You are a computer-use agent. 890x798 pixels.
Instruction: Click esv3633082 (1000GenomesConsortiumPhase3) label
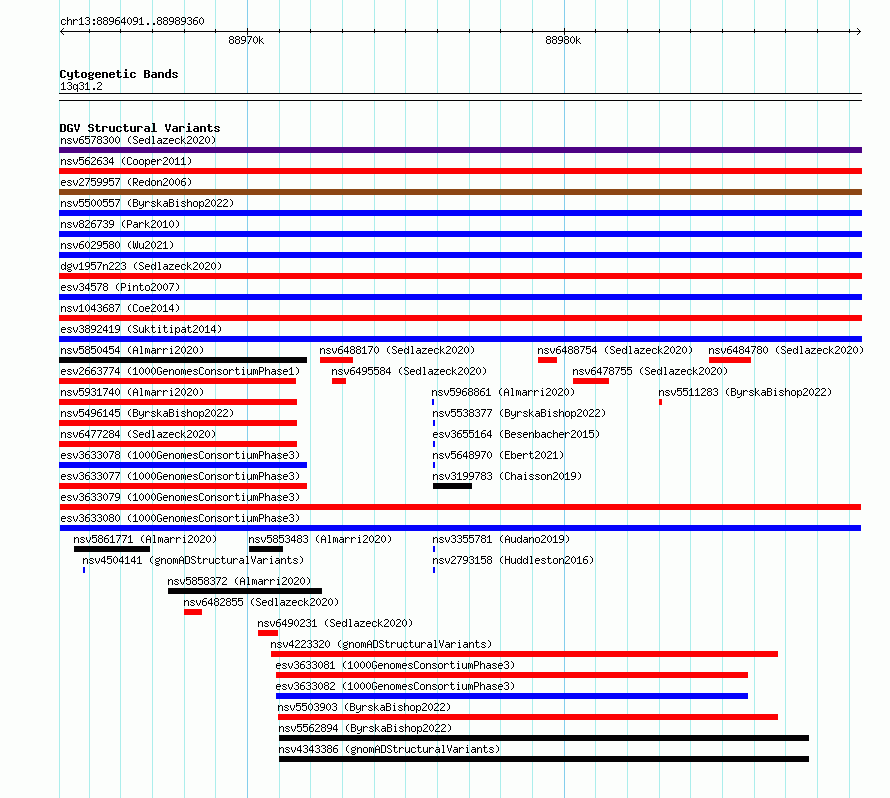pos(395,686)
